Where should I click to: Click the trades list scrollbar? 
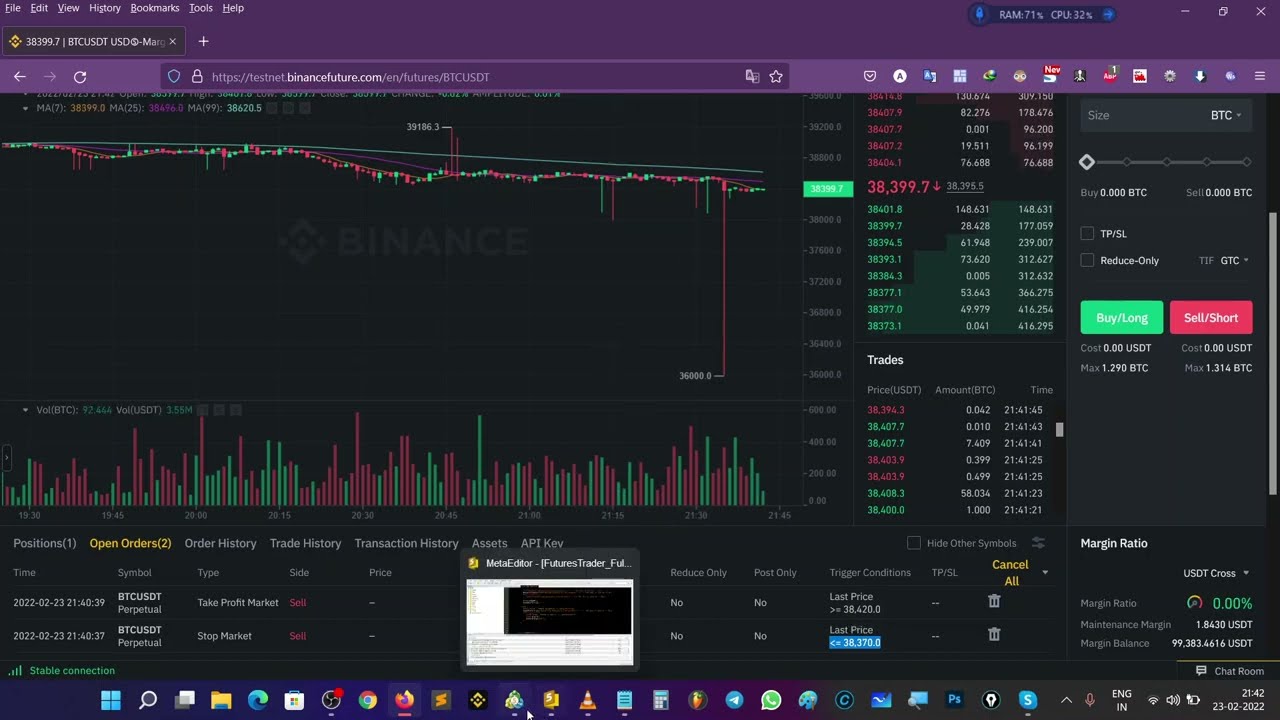point(1059,430)
